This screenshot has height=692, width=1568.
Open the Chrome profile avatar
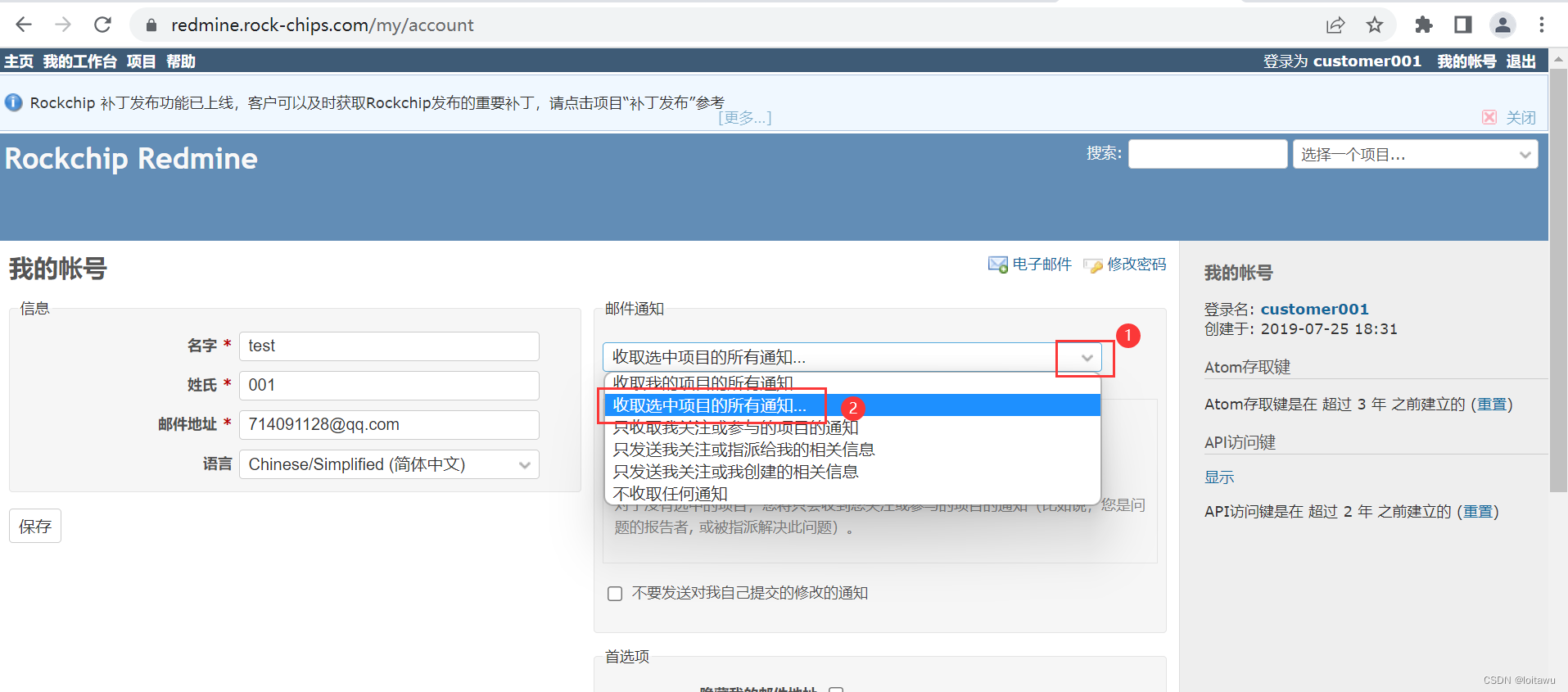click(1502, 25)
